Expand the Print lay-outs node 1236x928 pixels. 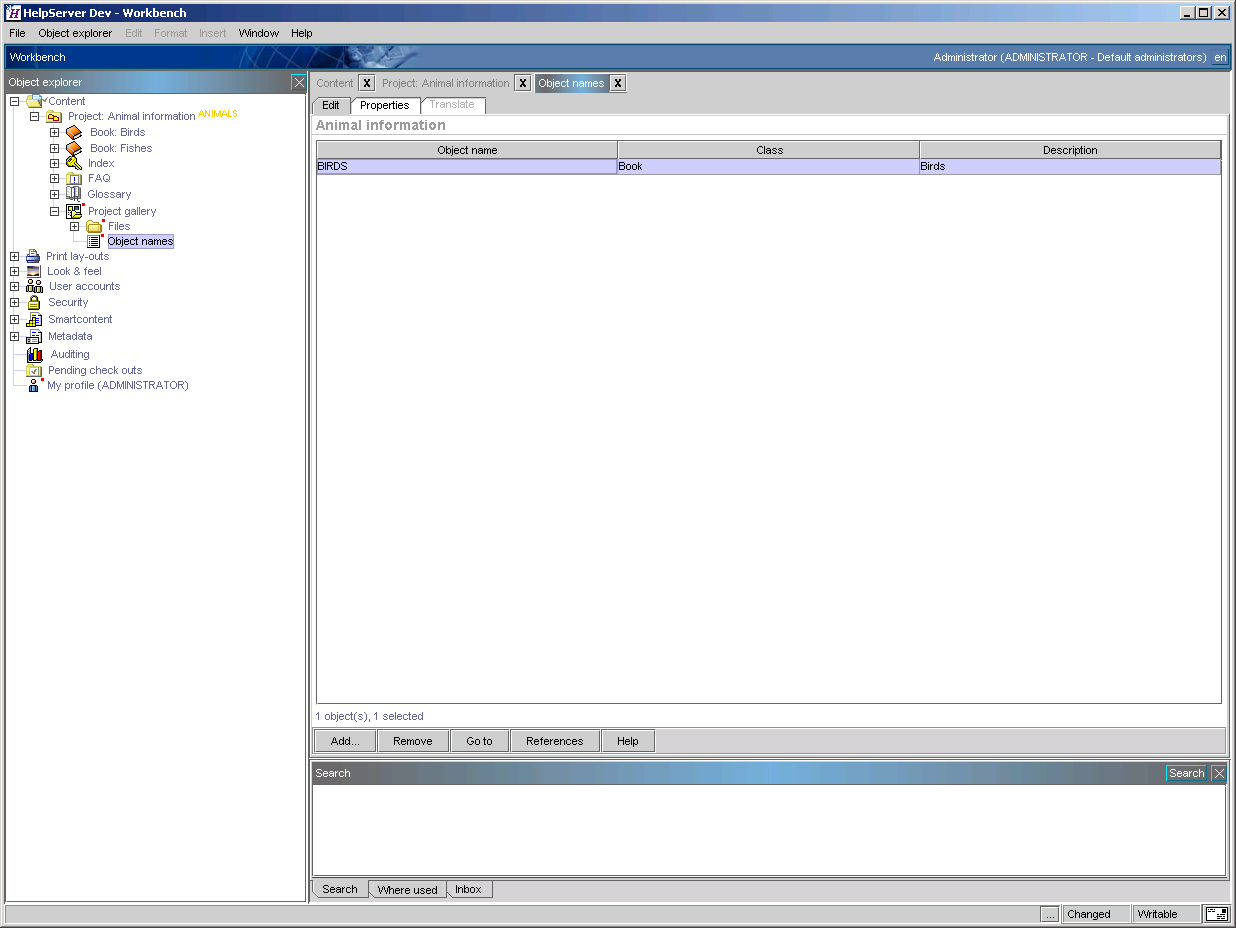point(15,256)
